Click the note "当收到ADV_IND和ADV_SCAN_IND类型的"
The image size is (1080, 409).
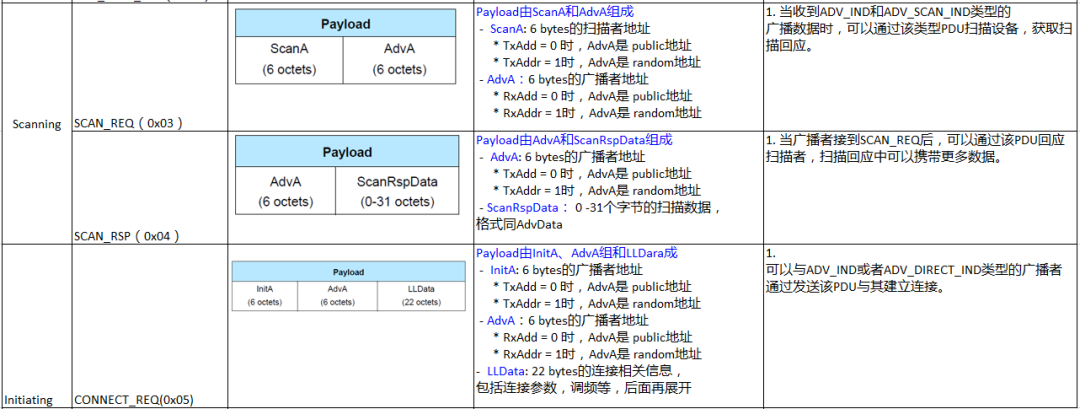[x=891, y=13]
